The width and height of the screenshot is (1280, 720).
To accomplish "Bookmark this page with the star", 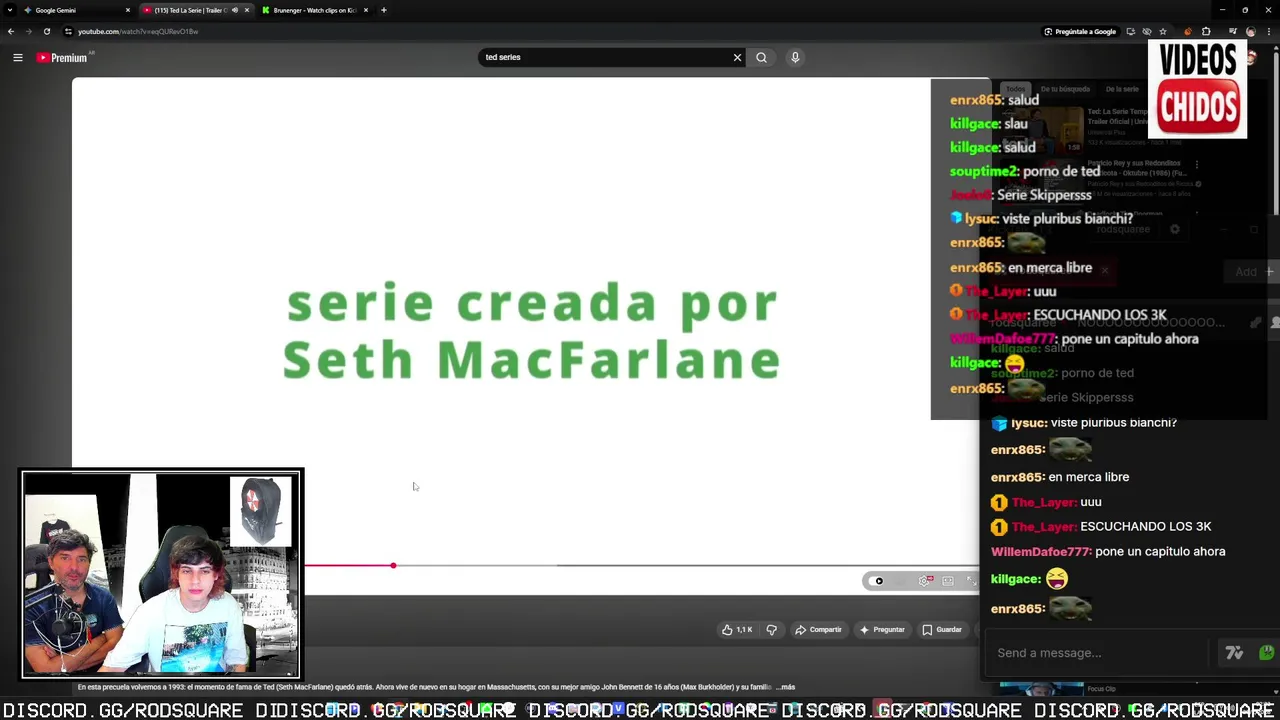I will click(x=1164, y=31).
